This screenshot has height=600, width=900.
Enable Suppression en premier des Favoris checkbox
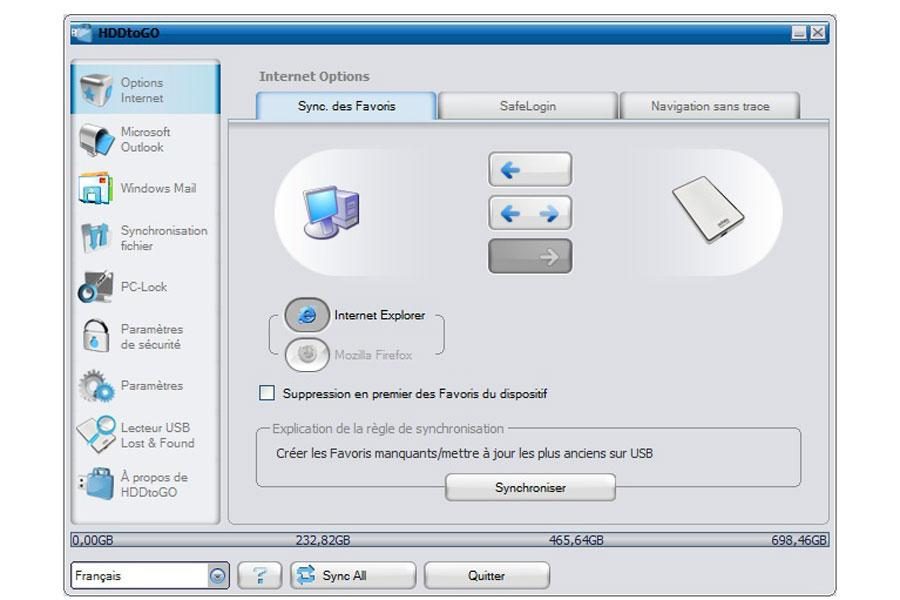(267, 393)
